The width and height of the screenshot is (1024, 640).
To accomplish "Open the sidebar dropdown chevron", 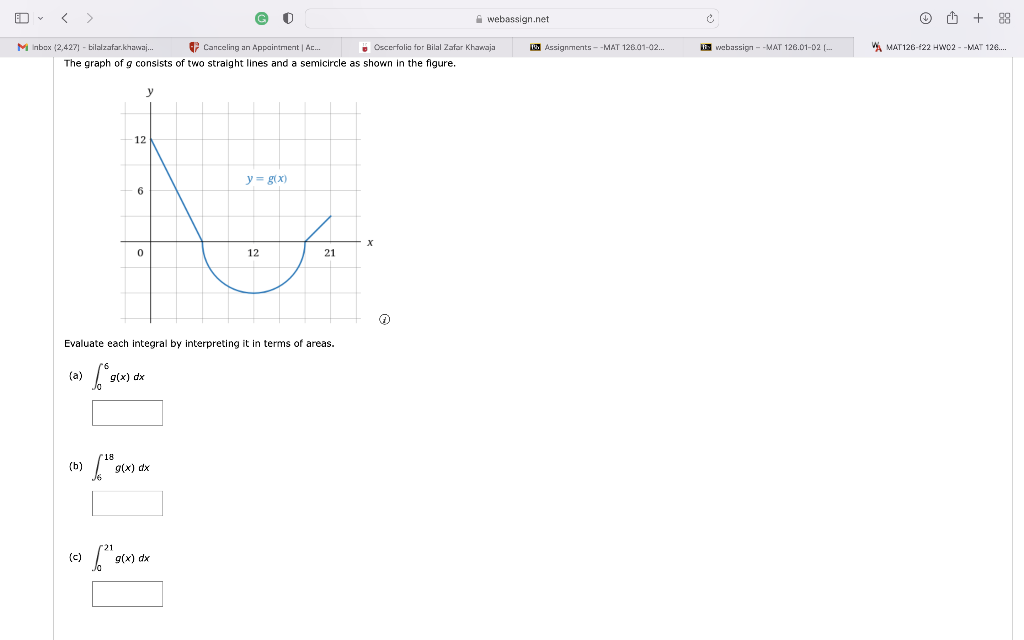I will (40, 17).
